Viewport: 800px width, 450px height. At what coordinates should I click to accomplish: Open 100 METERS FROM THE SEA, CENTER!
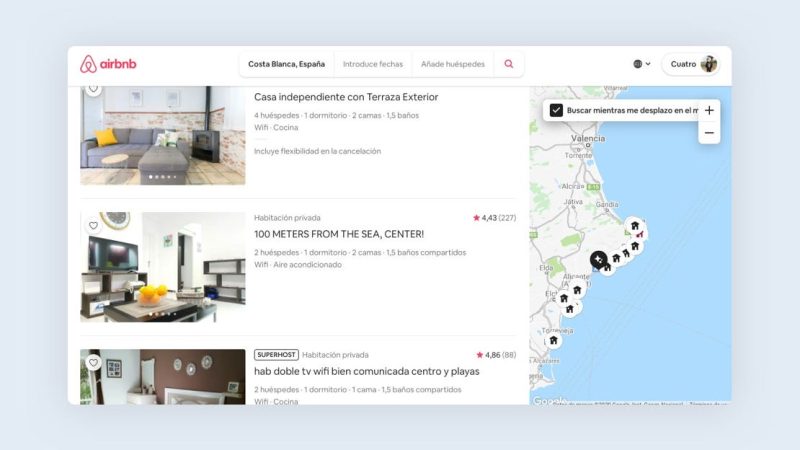pos(339,234)
